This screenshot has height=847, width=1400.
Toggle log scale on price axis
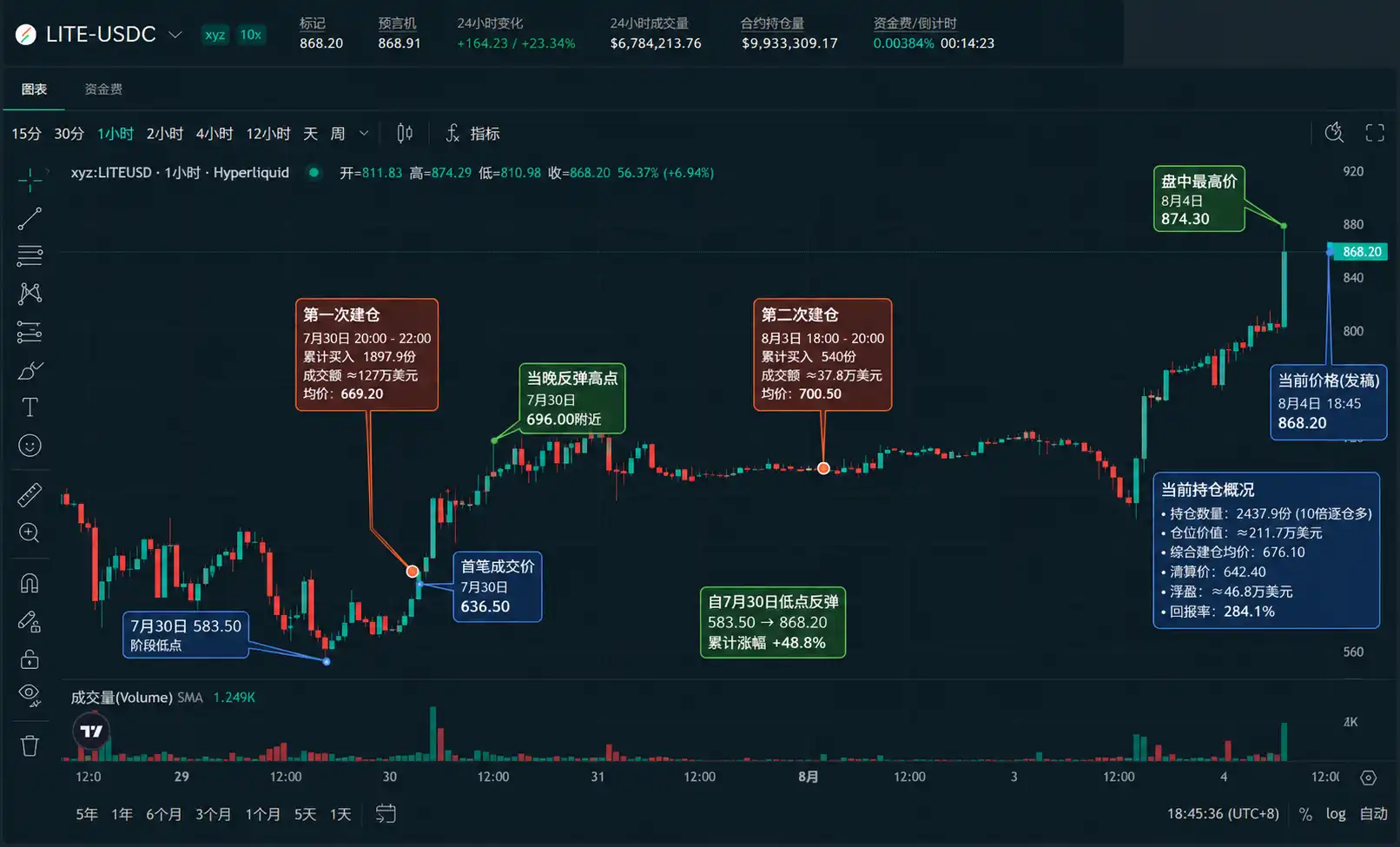tap(1336, 814)
